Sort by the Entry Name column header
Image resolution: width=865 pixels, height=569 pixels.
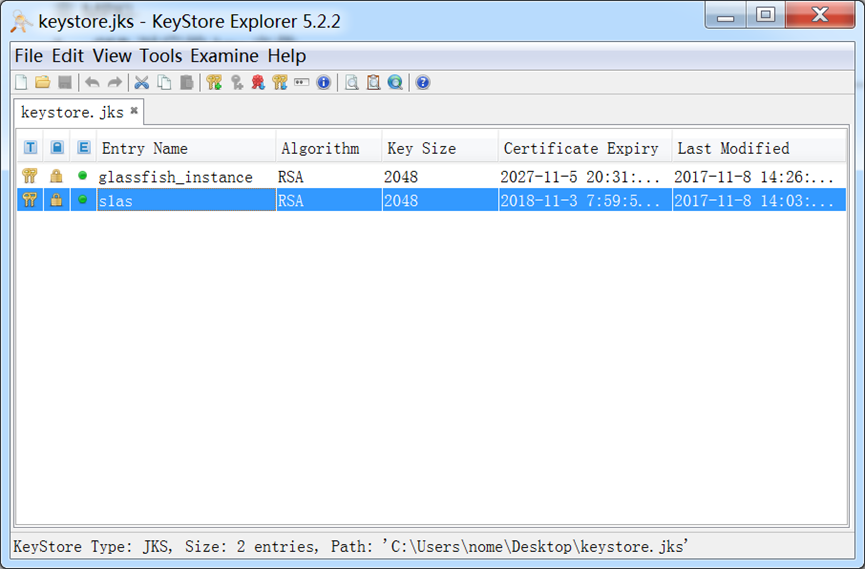click(x=186, y=148)
